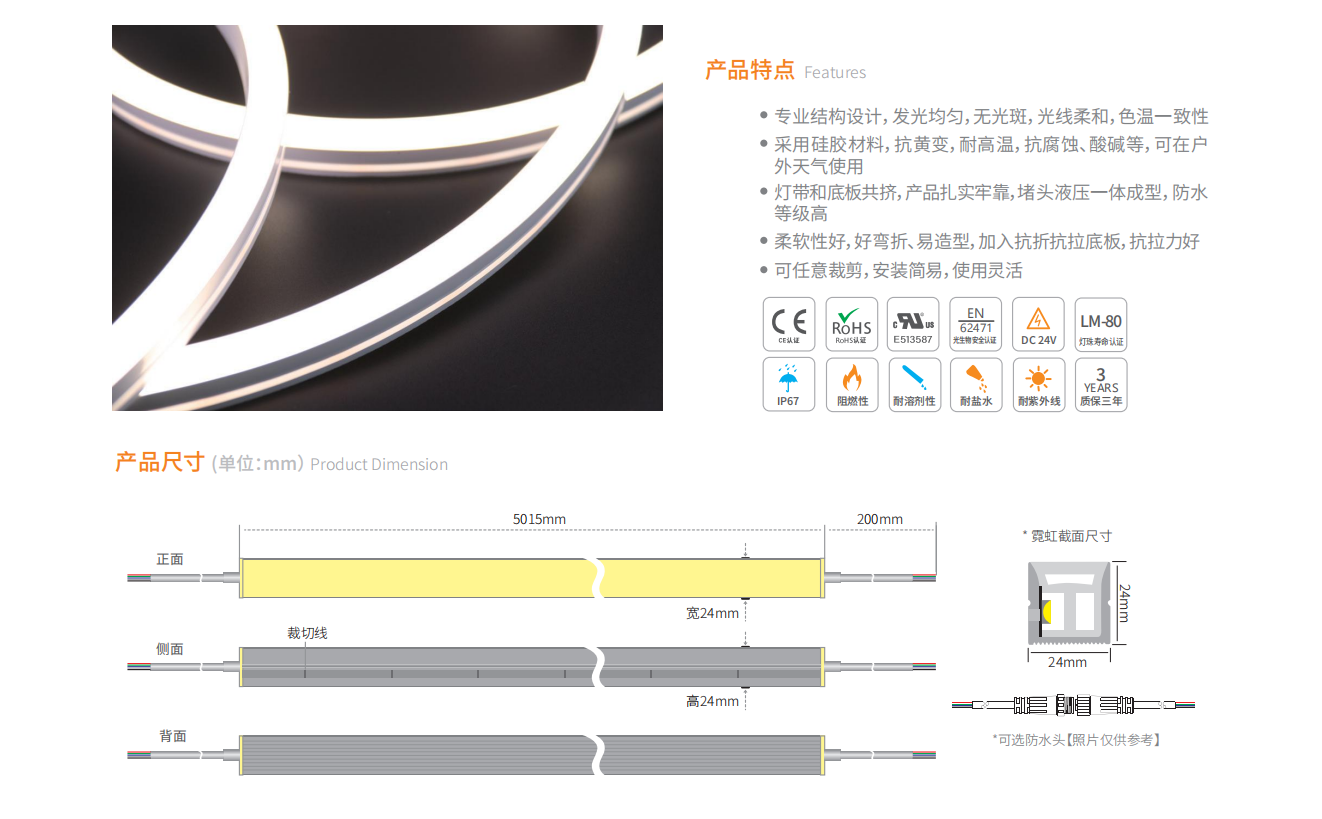1322x819 pixels.
Task: Click the 裁切线 cut line label
Action: pos(307,633)
